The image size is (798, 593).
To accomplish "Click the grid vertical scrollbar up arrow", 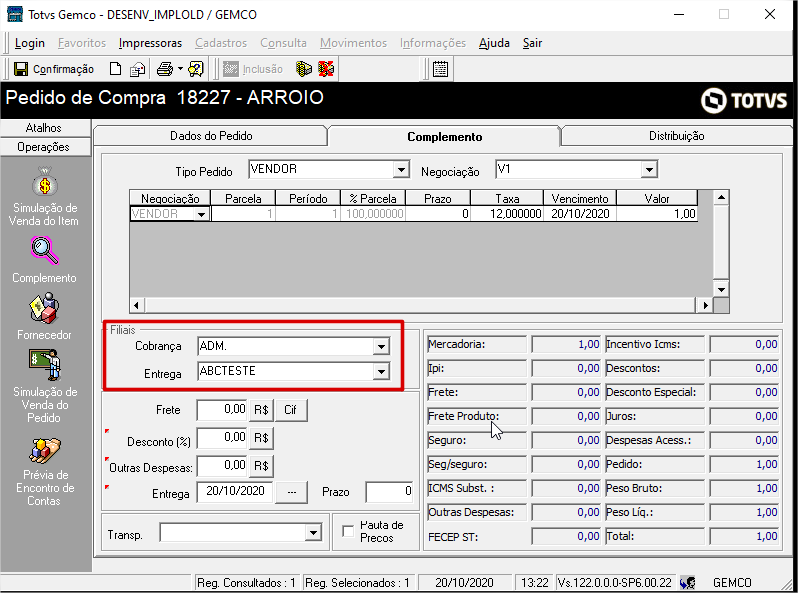I will pos(721,197).
